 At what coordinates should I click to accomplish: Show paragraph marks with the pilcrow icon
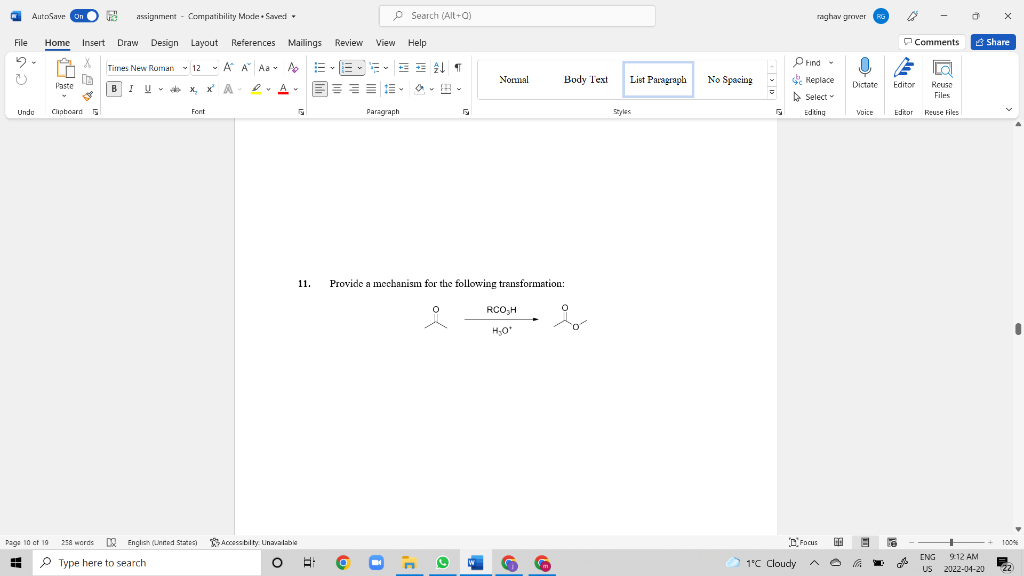(x=457, y=67)
